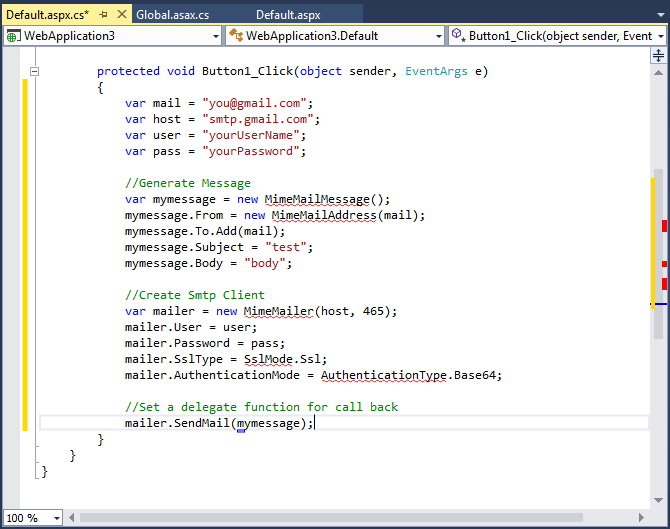Viewport: 670px width, 529px height.
Task: Click the blue caret marker in scrollbar
Action: tap(658, 304)
